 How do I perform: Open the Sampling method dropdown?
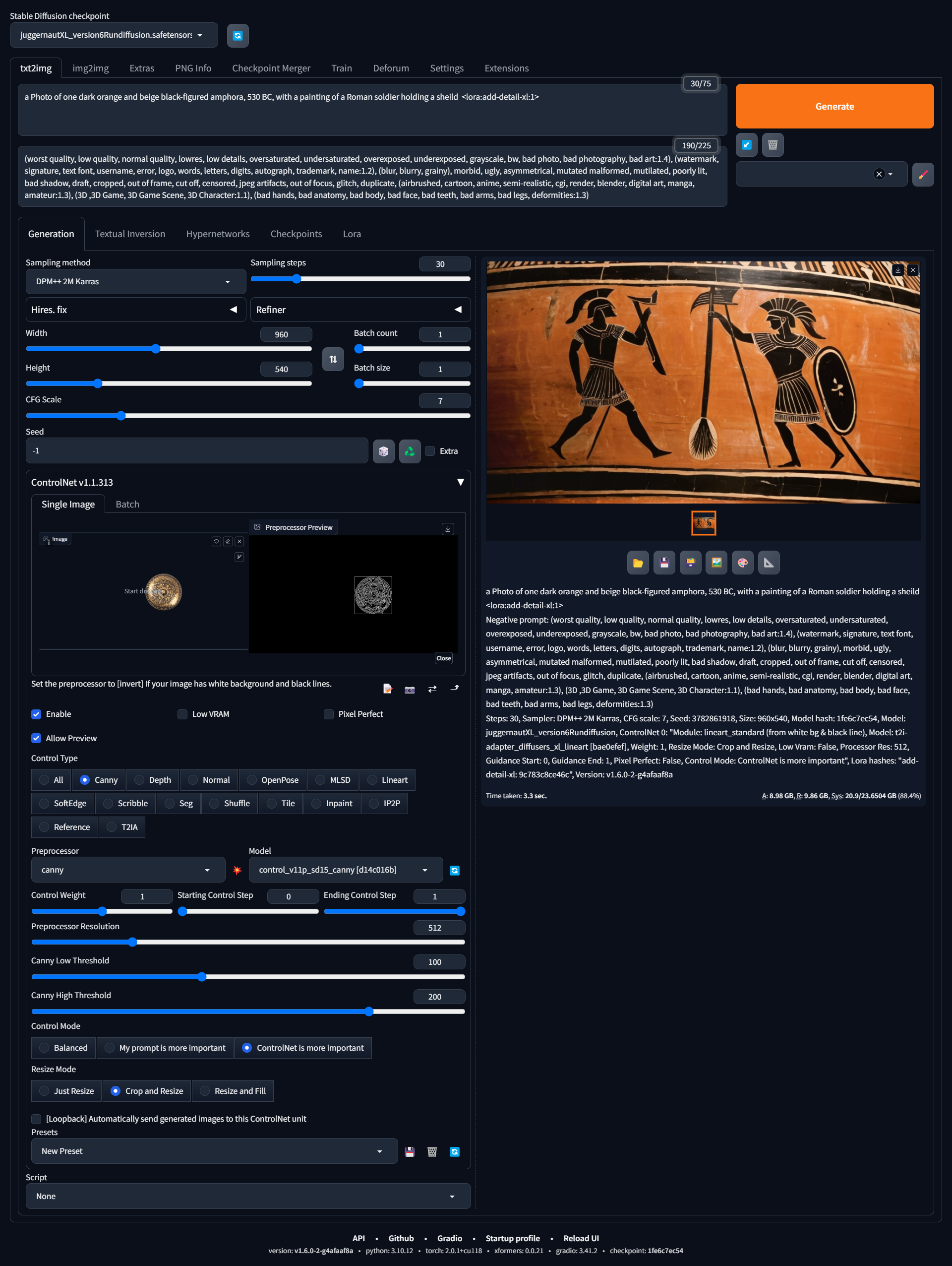click(x=135, y=282)
